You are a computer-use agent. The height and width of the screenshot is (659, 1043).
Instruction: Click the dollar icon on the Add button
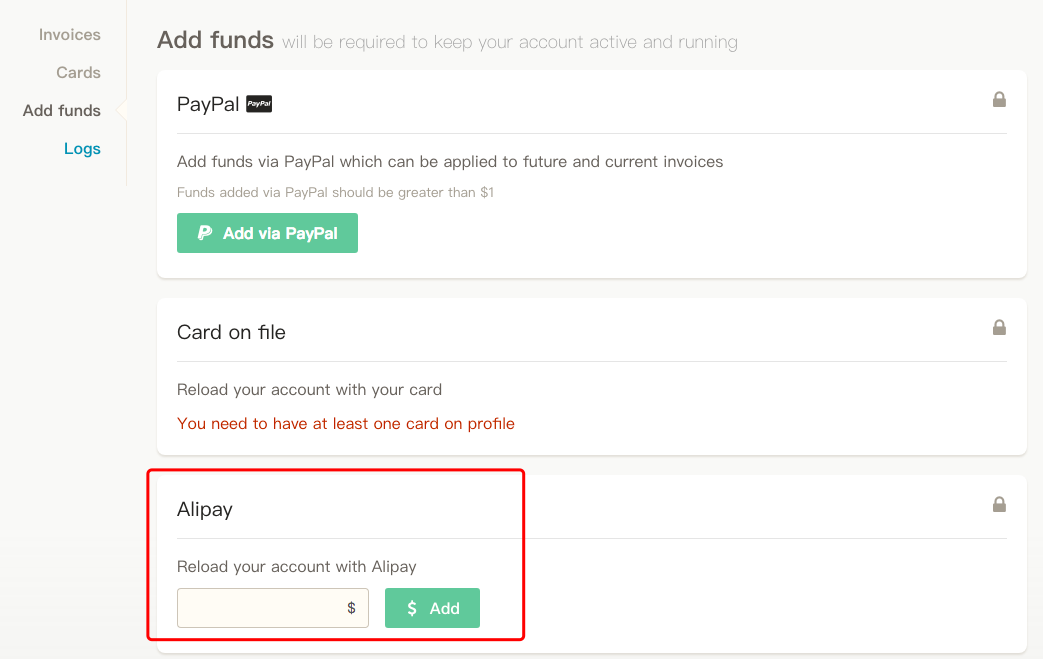412,608
